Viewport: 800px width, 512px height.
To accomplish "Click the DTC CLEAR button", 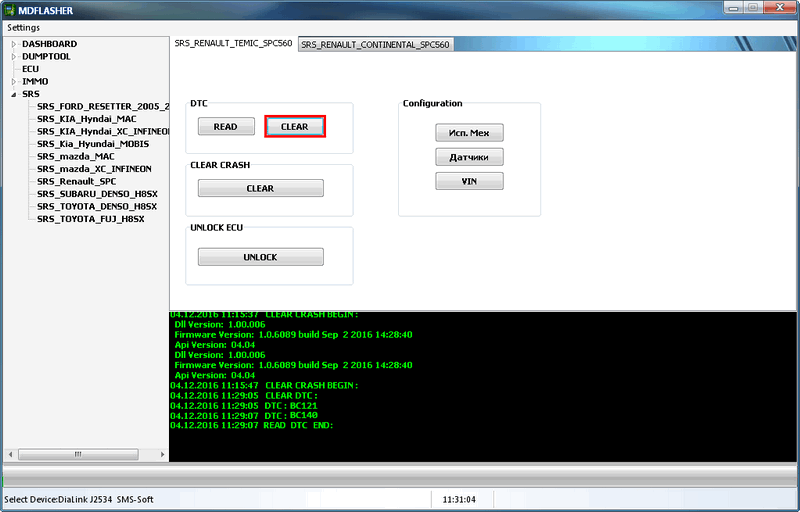I will tap(295, 126).
